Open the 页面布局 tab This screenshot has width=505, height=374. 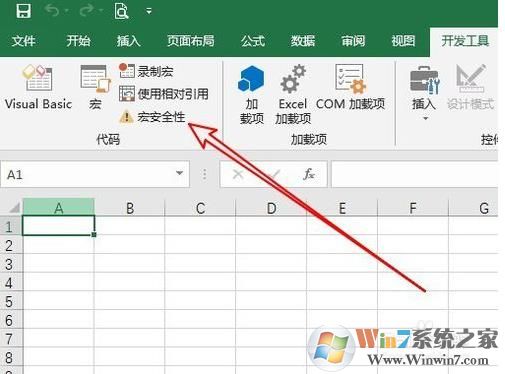[191, 41]
